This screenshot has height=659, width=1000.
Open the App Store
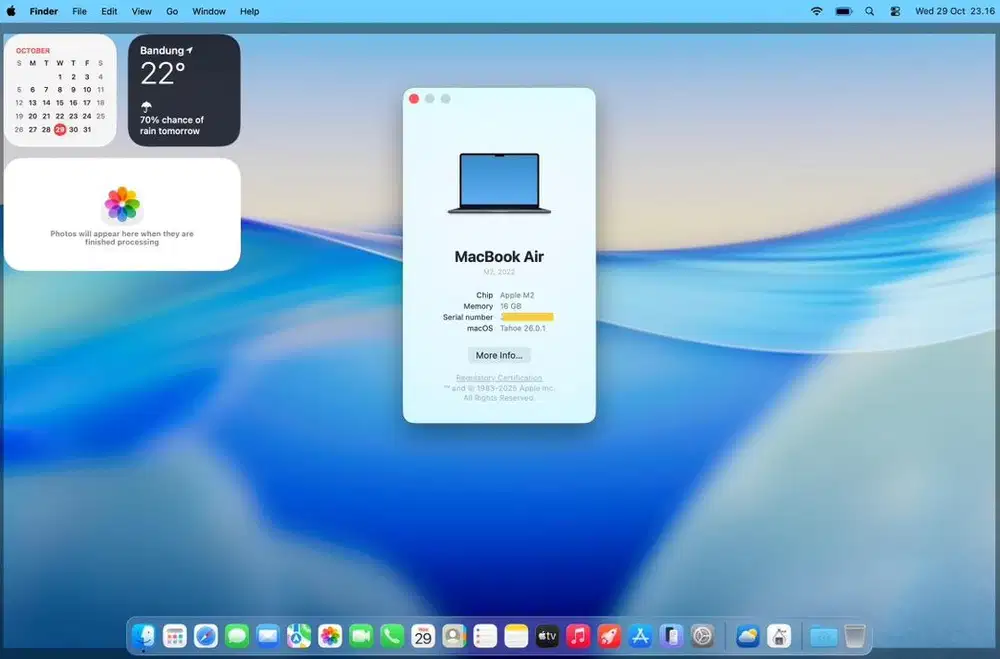(x=640, y=636)
